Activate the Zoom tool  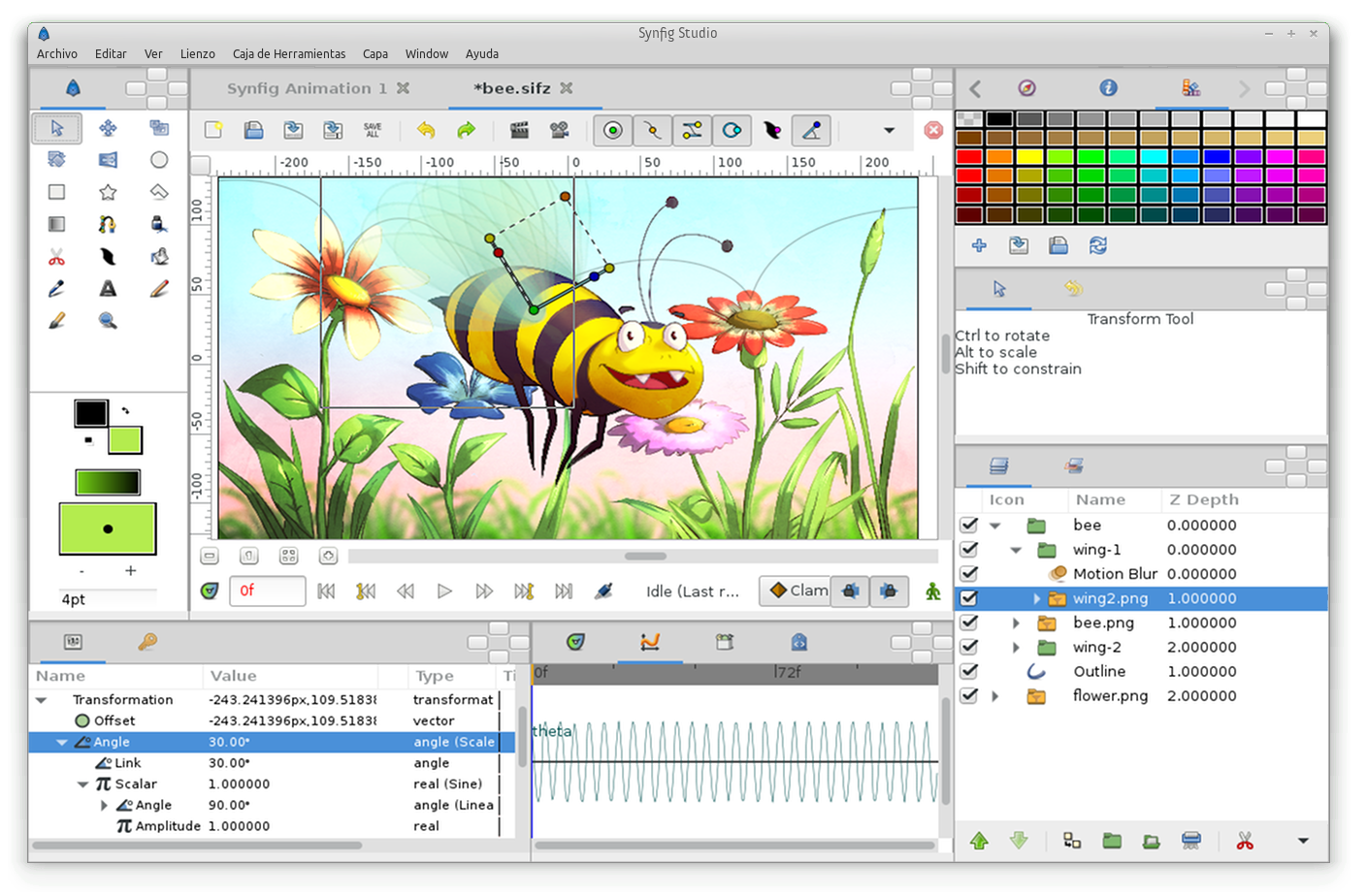click(108, 320)
